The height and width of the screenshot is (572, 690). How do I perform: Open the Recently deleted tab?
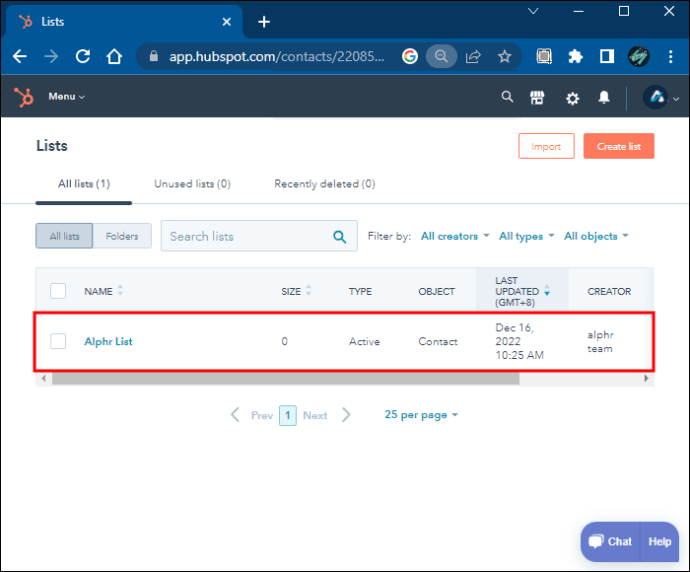click(324, 184)
